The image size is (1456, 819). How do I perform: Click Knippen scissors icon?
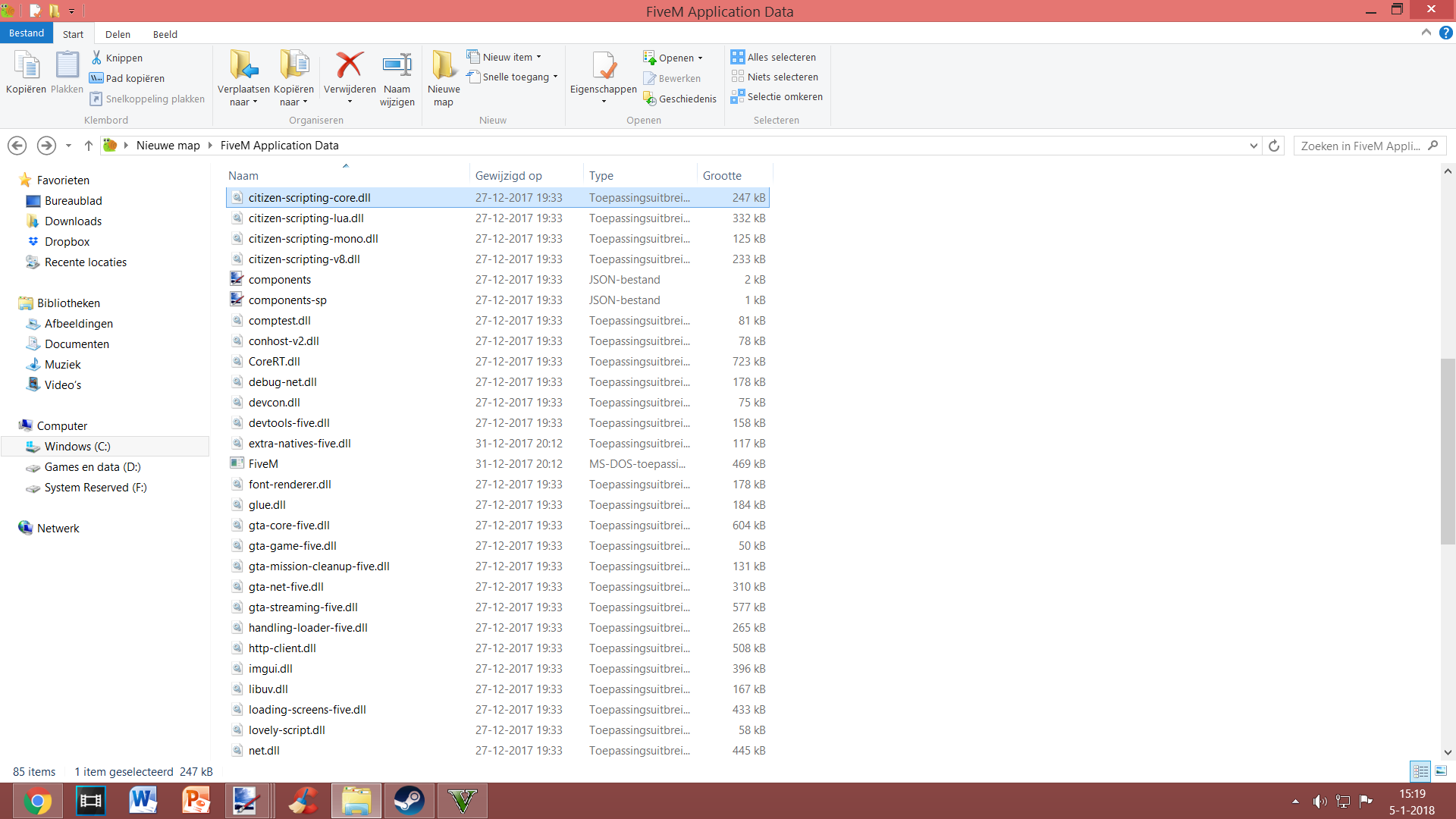(96, 58)
